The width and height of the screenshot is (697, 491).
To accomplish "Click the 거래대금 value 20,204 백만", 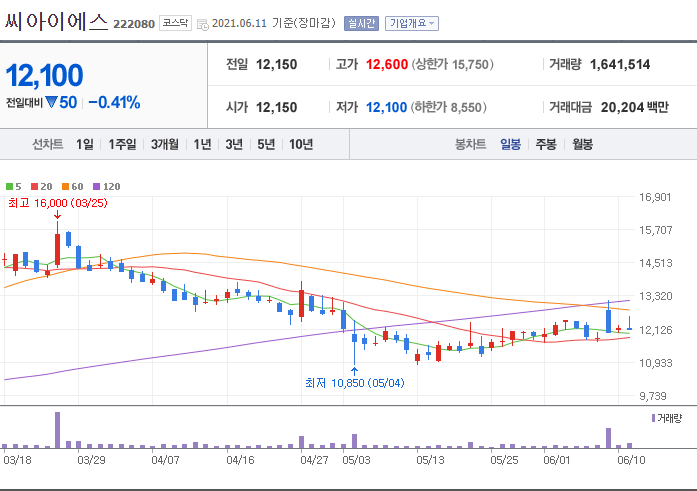I will tap(634, 107).
